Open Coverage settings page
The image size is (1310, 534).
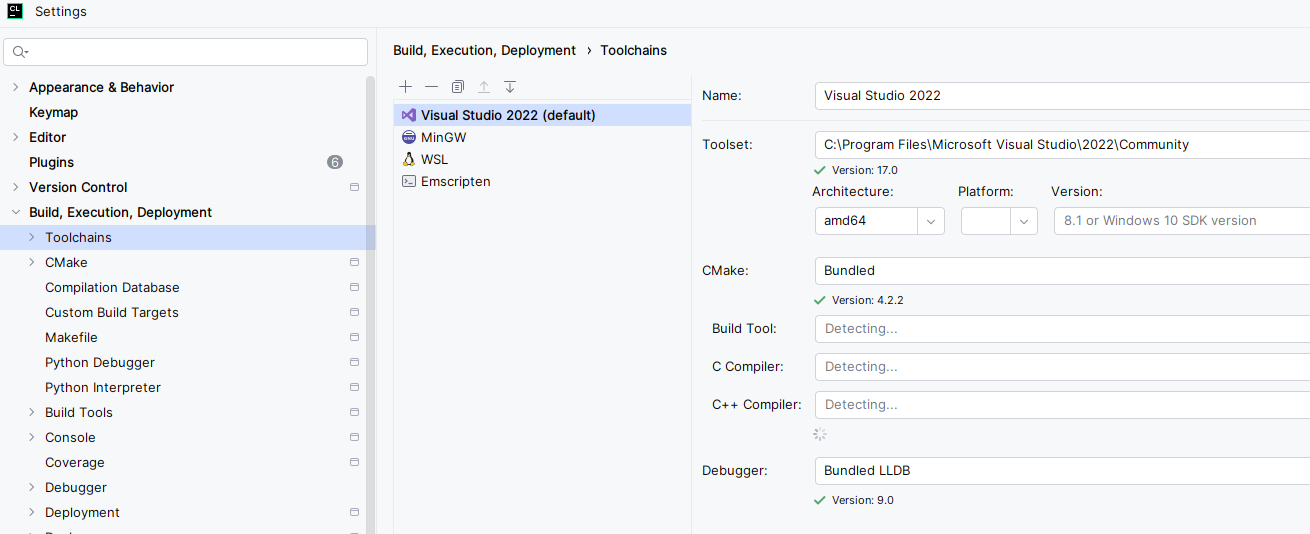point(75,462)
